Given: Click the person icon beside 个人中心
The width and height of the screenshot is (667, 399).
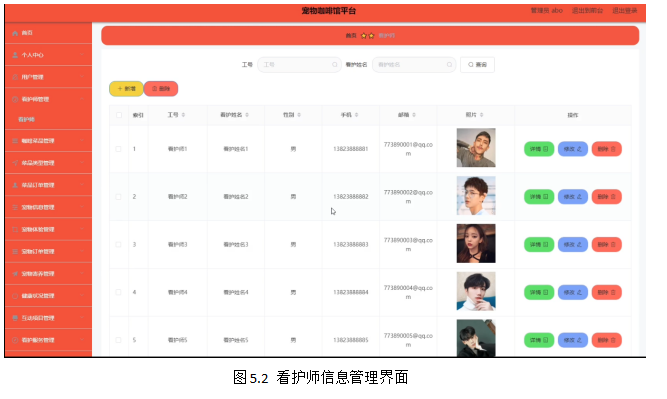Looking at the screenshot, I should (x=15, y=55).
